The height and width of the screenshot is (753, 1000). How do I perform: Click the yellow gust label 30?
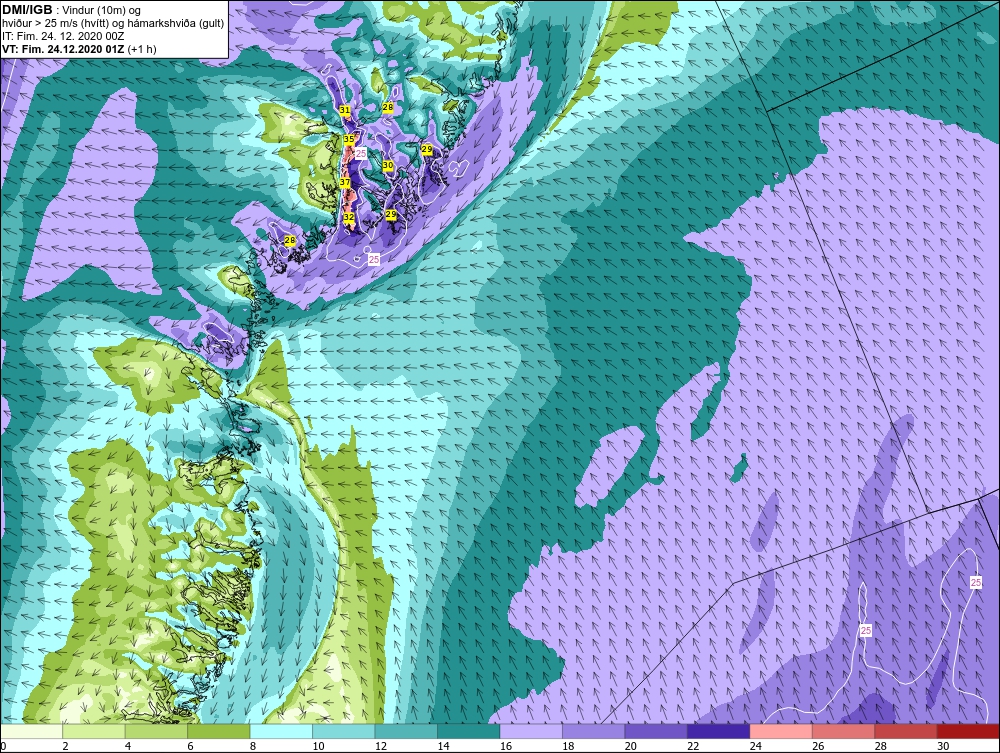point(388,165)
